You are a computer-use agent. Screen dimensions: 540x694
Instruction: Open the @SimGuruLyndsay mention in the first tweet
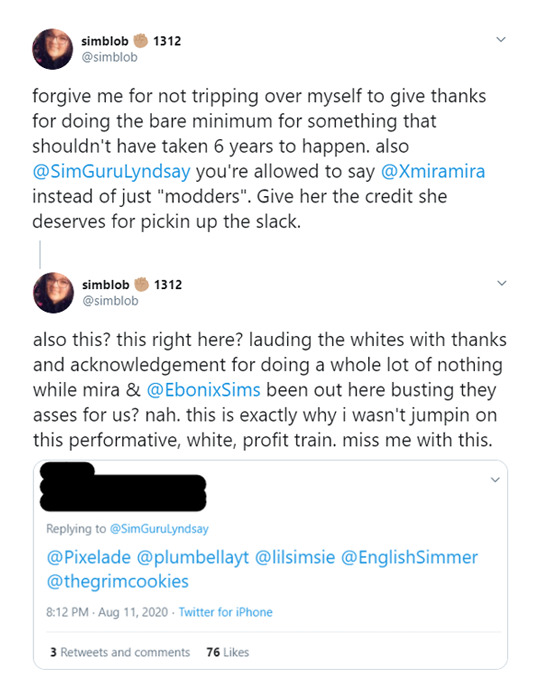[x=112, y=171]
